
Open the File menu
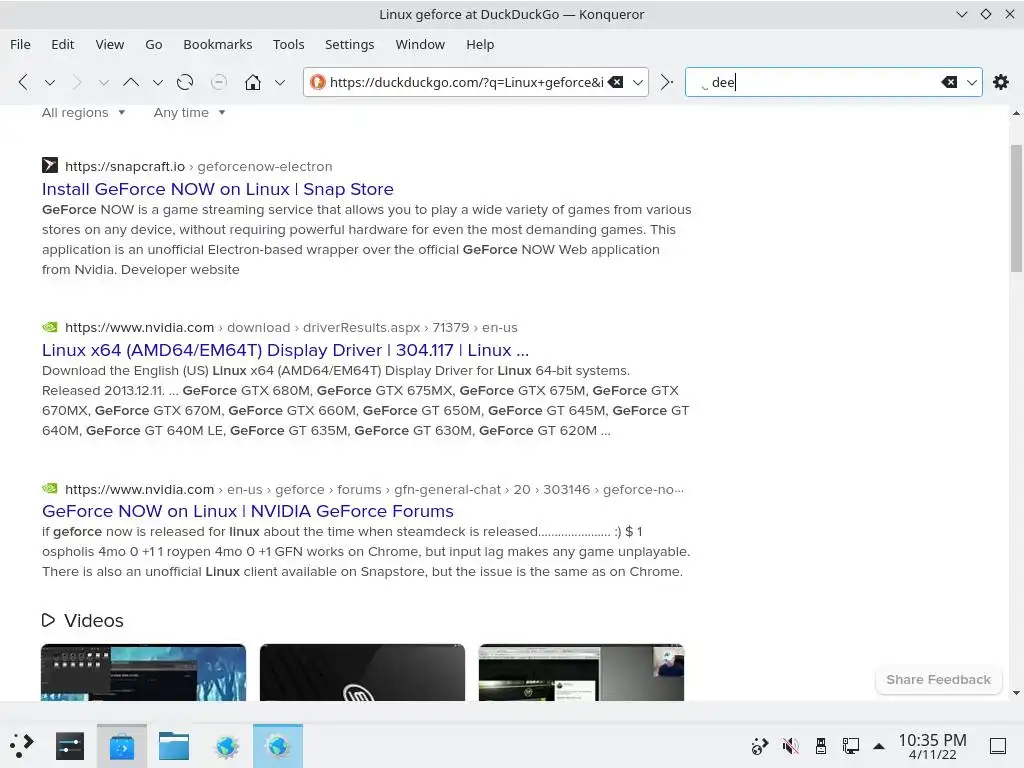pos(20,44)
